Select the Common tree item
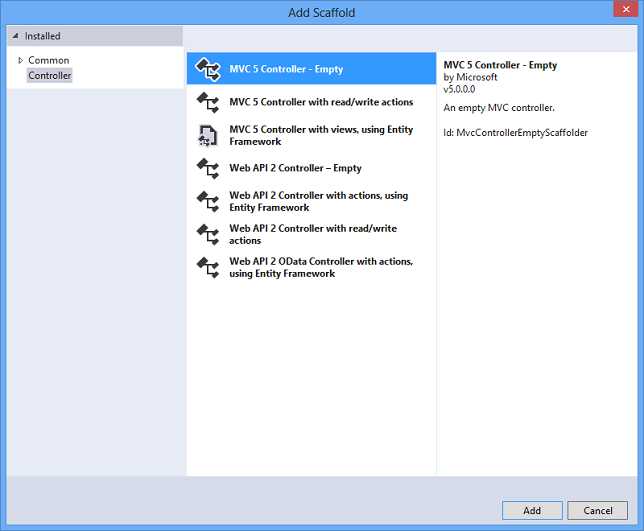The width and height of the screenshot is (644, 531). pyautogui.click(x=48, y=60)
